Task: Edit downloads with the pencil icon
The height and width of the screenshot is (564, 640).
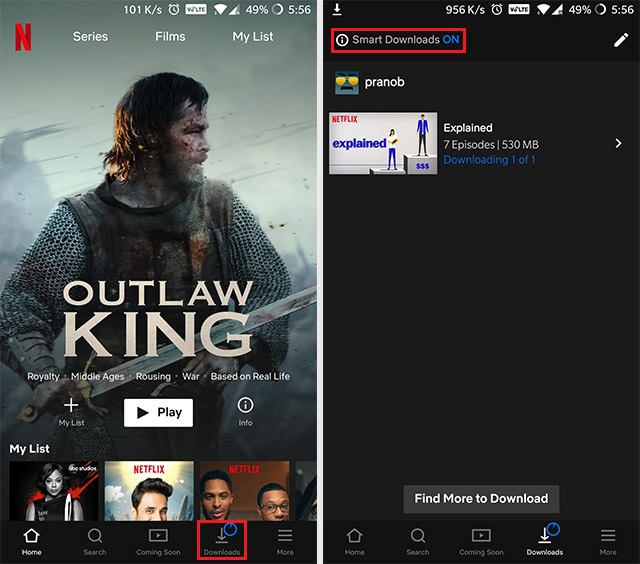Action: [x=621, y=40]
